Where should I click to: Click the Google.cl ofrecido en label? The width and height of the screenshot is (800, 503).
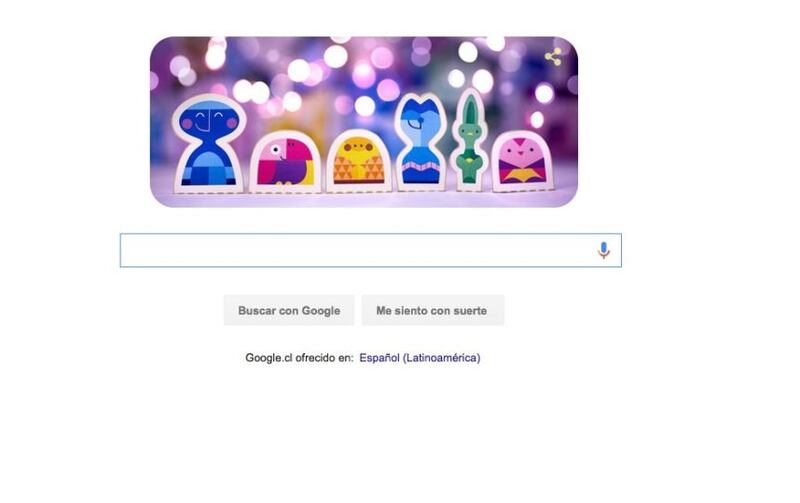[299, 358]
